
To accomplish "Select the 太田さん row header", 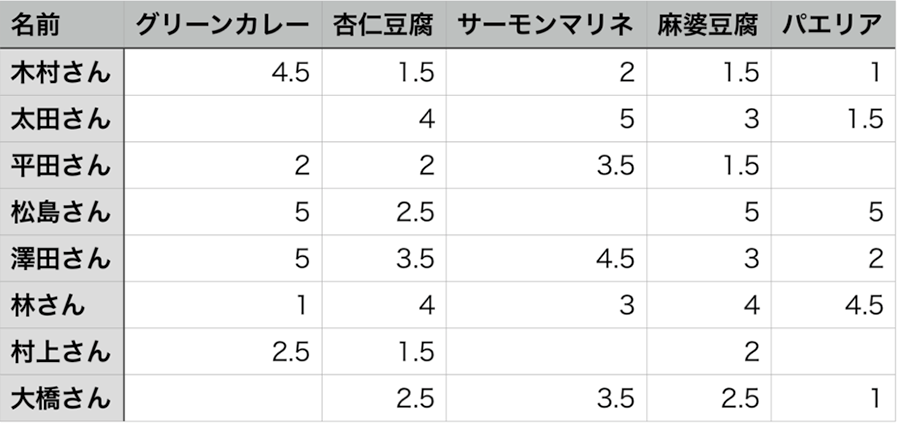I will pyautogui.click(x=61, y=119).
